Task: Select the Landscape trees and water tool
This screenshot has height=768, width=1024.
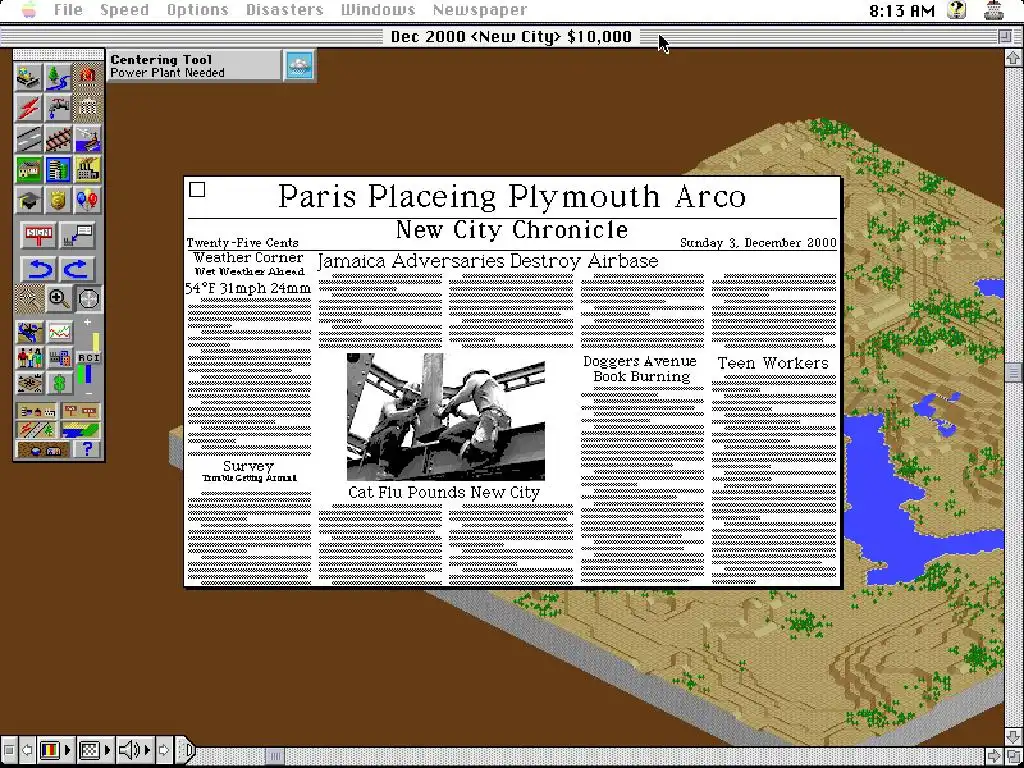Action: pyautogui.click(x=58, y=77)
